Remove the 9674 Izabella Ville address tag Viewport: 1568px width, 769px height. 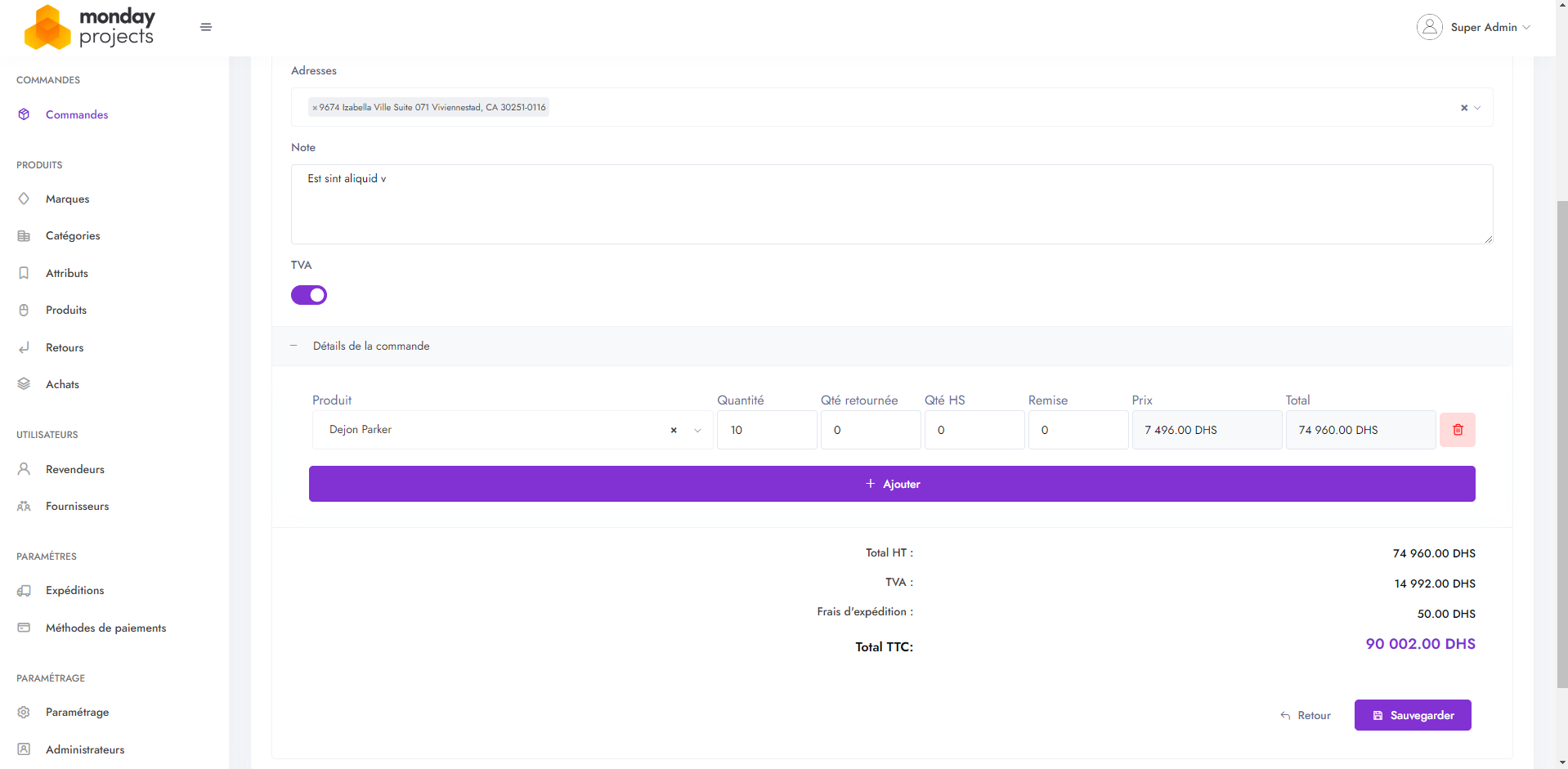(315, 108)
